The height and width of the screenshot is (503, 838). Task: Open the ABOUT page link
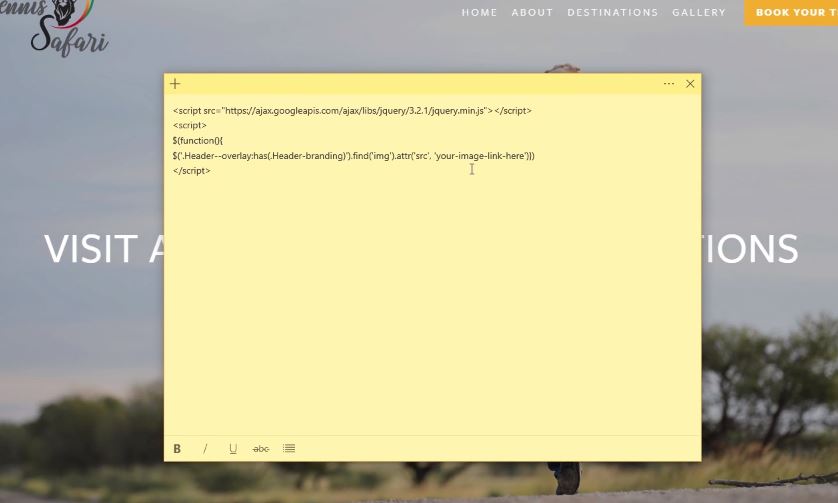(x=532, y=12)
